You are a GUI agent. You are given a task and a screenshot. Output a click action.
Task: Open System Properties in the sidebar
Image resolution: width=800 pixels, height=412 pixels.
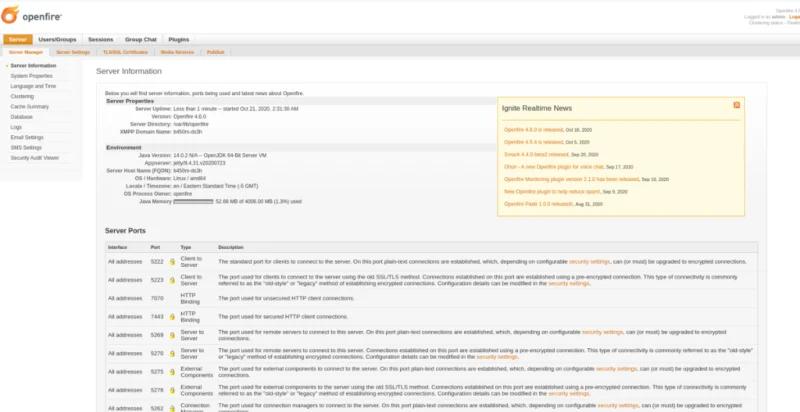[x=32, y=76]
